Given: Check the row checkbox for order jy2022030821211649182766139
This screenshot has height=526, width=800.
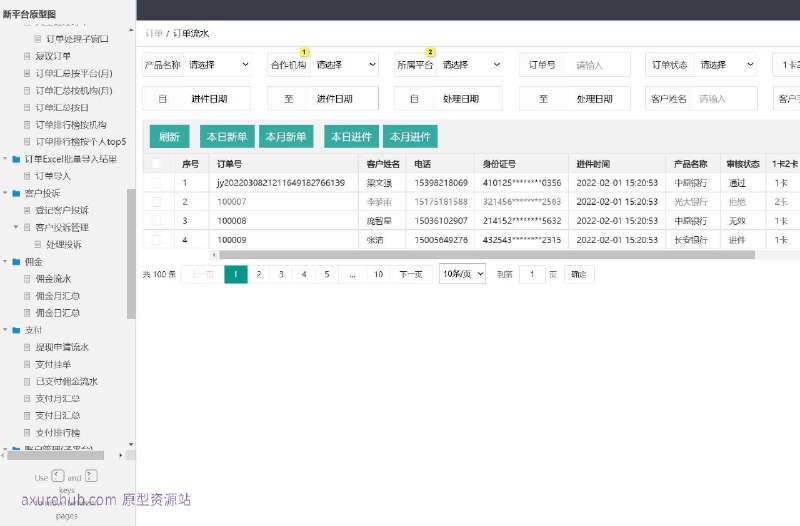Looking at the screenshot, I should [156, 183].
